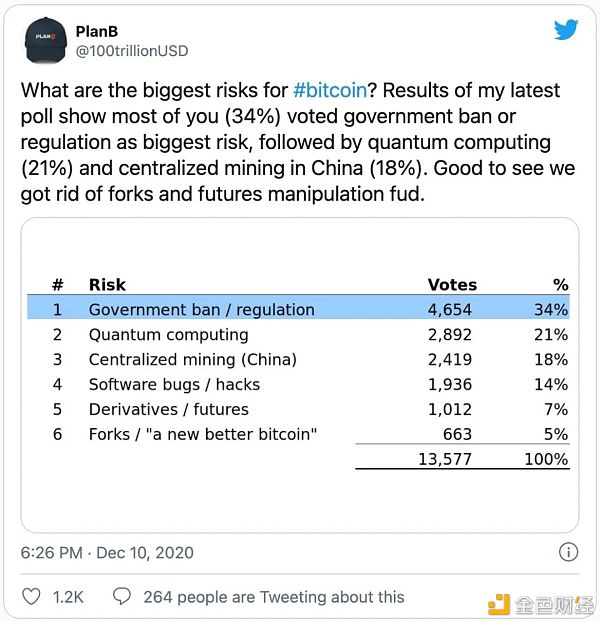Open PlanB profile avatar
600x621 pixels.
[46, 40]
